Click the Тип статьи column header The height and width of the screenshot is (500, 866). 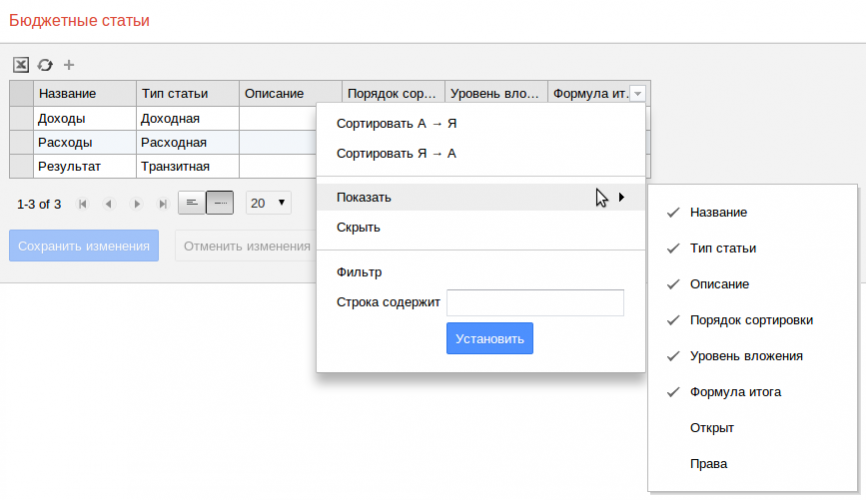pyautogui.click(x=188, y=93)
